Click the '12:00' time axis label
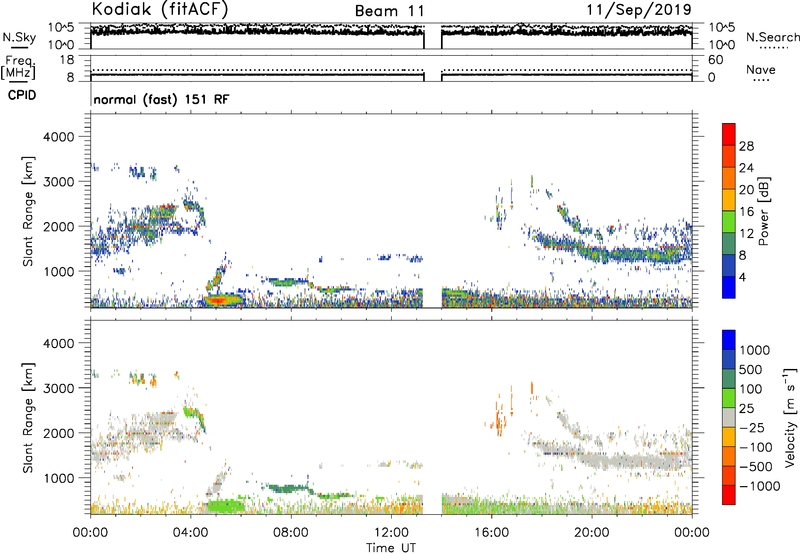 [391, 533]
